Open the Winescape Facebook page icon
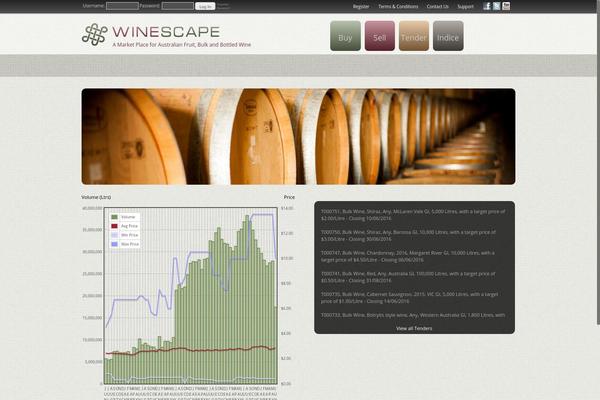Screen dimensions: 600x400 487,6
